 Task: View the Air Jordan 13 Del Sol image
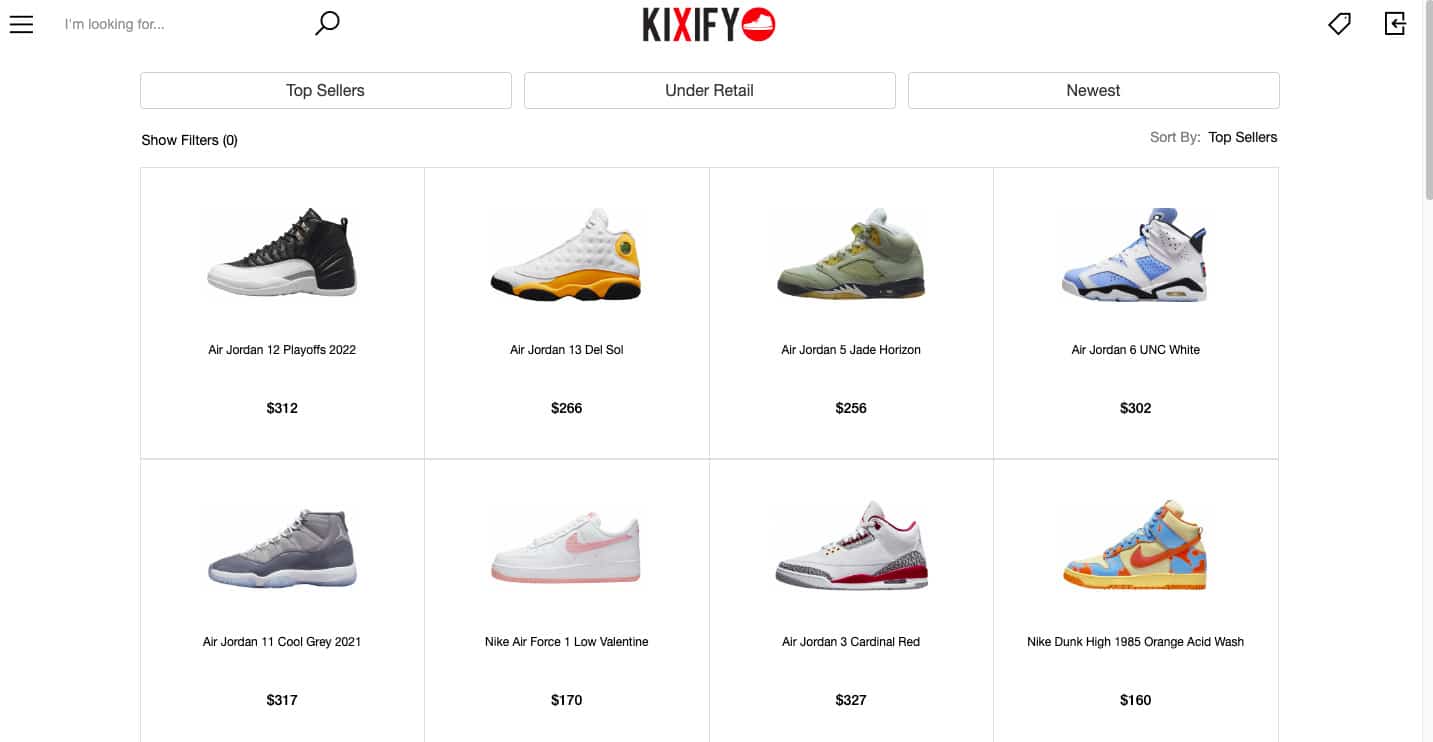(566, 255)
